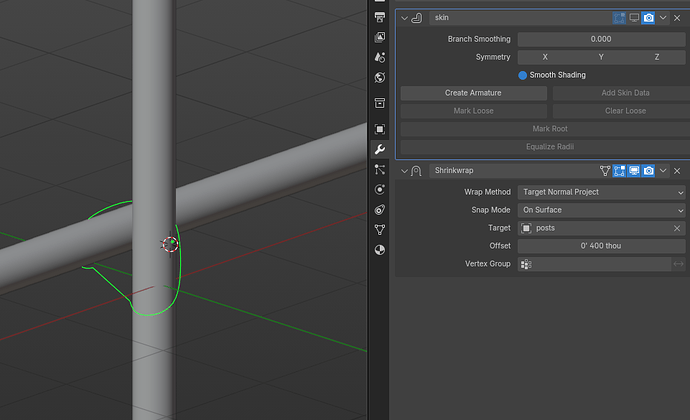Open the Material properties tab
The image size is (690, 420).
[x=379, y=250]
